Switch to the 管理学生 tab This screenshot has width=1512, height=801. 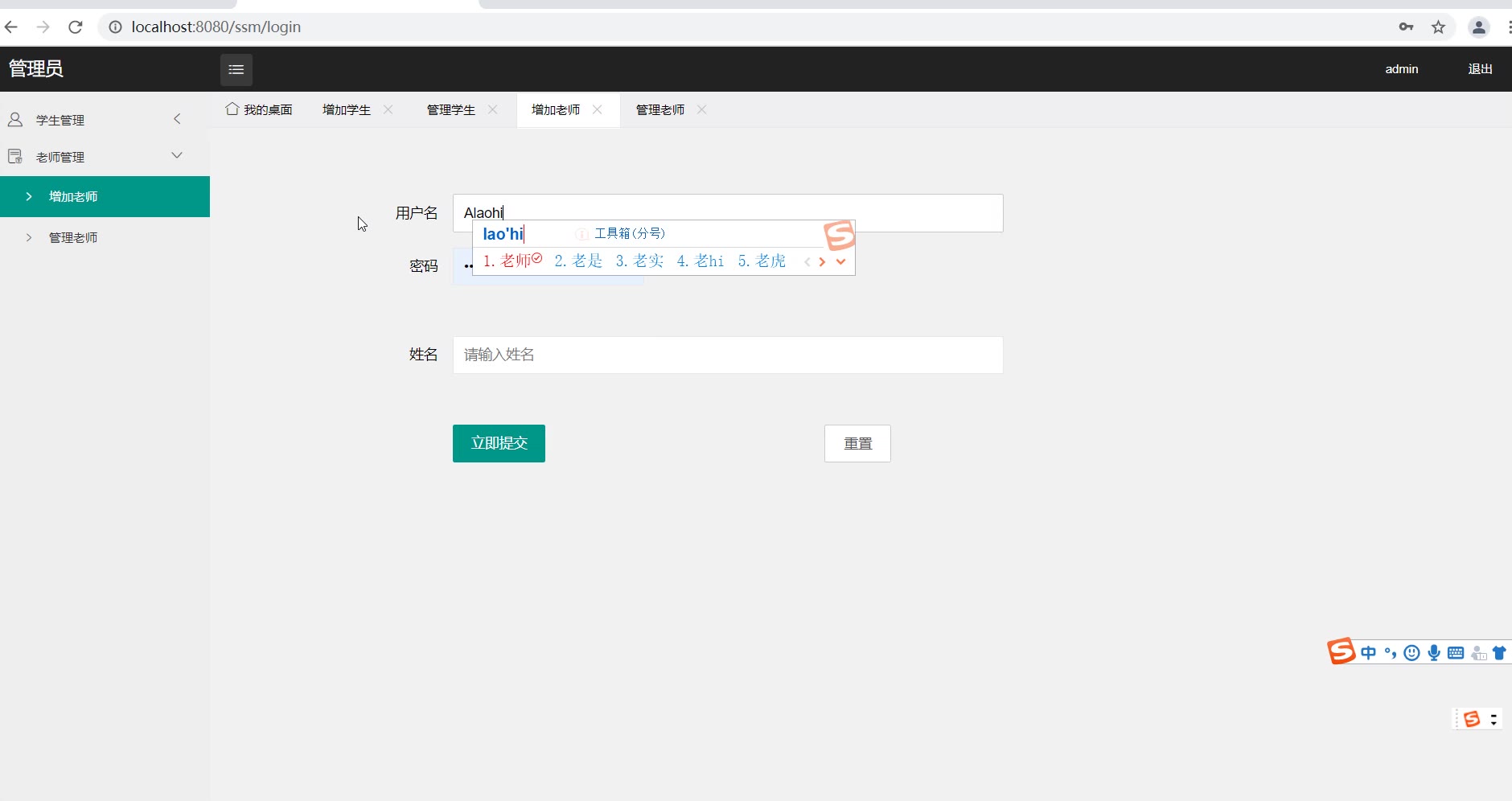451,109
